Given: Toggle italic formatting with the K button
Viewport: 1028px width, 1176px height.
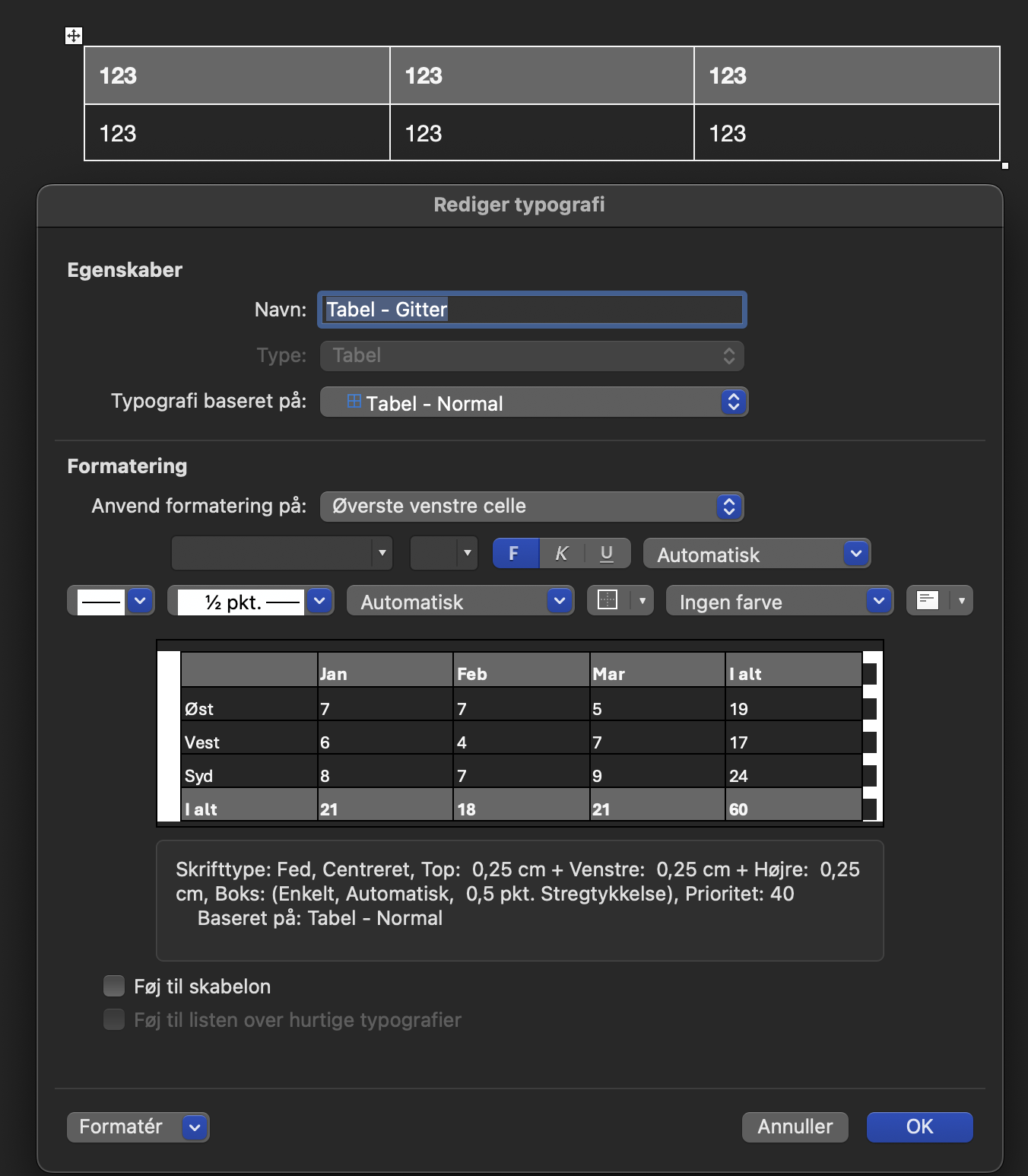Looking at the screenshot, I should click(561, 554).
